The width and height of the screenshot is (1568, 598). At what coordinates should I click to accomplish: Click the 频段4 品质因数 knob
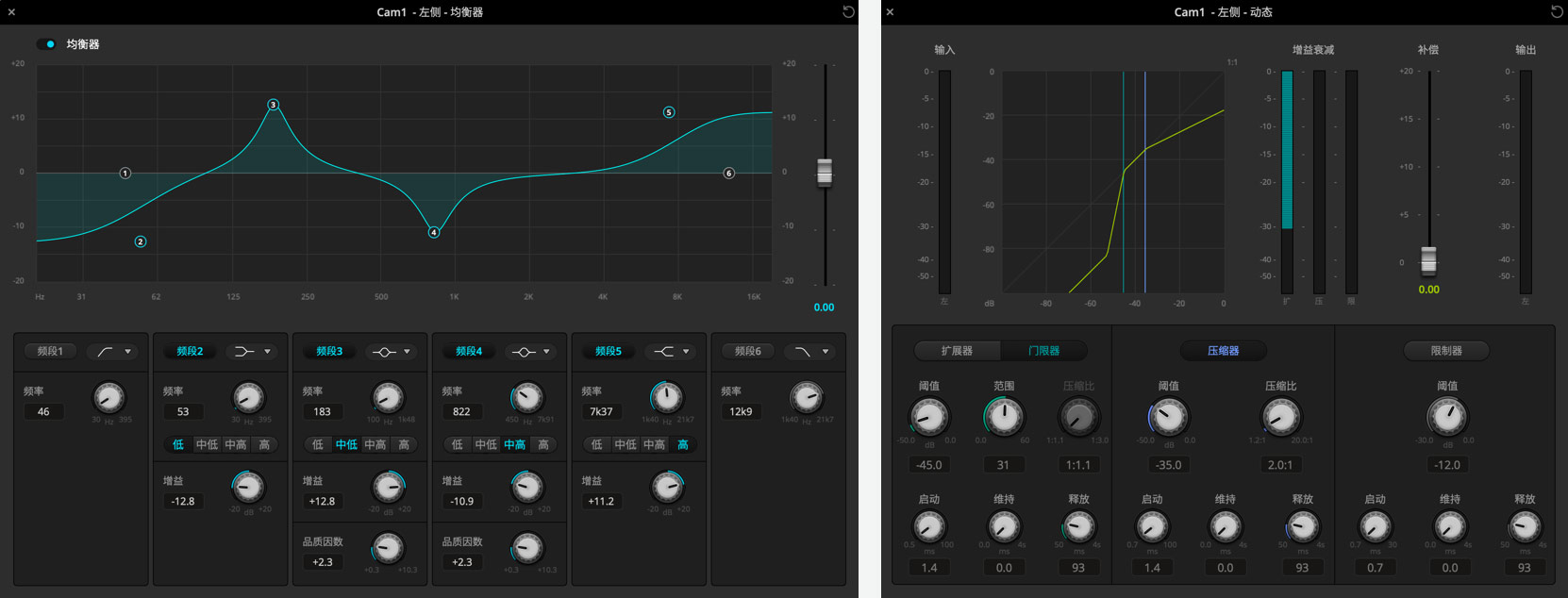tap(528, 548)
